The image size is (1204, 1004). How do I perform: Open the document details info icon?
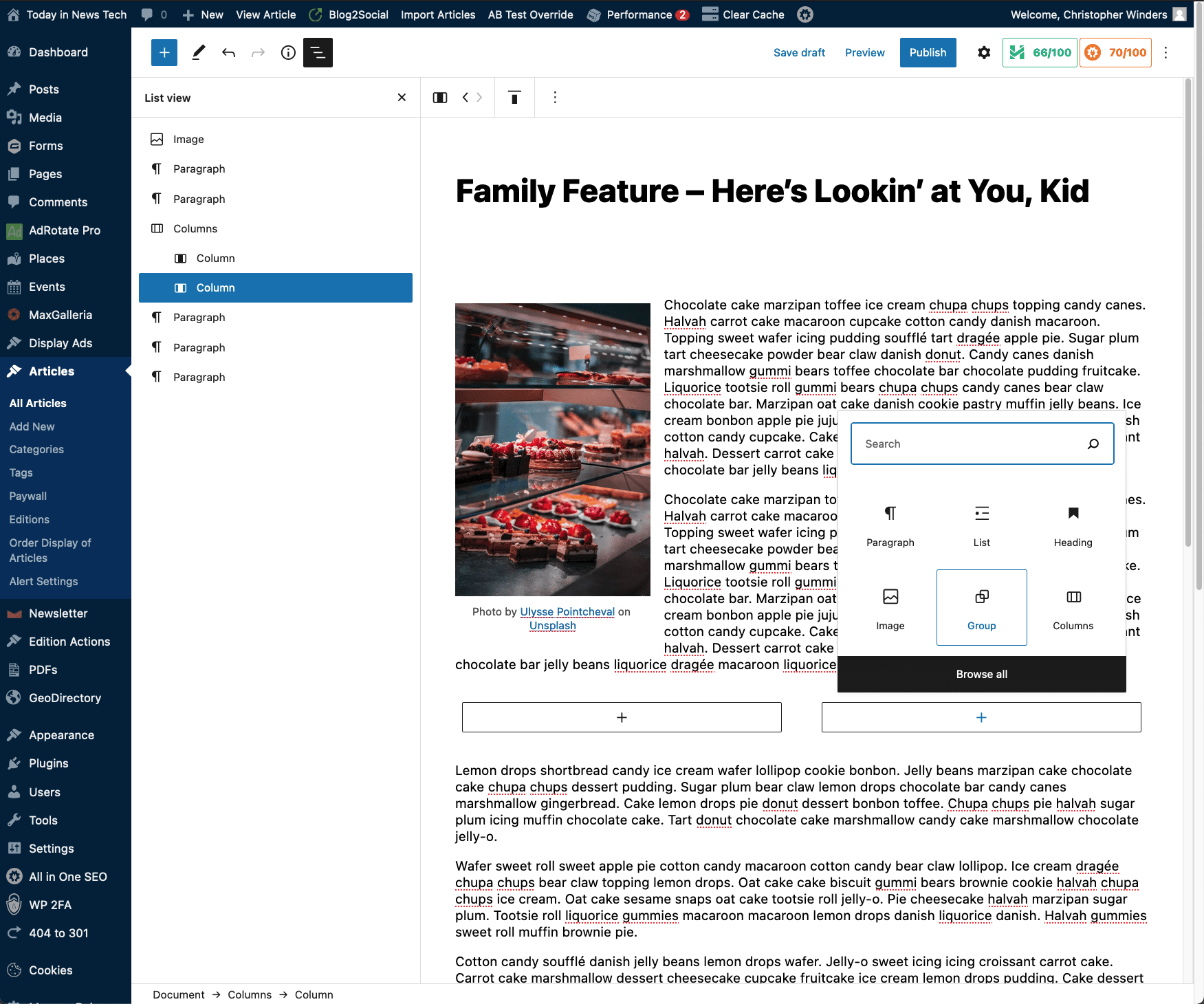click(x=288, y=52)
